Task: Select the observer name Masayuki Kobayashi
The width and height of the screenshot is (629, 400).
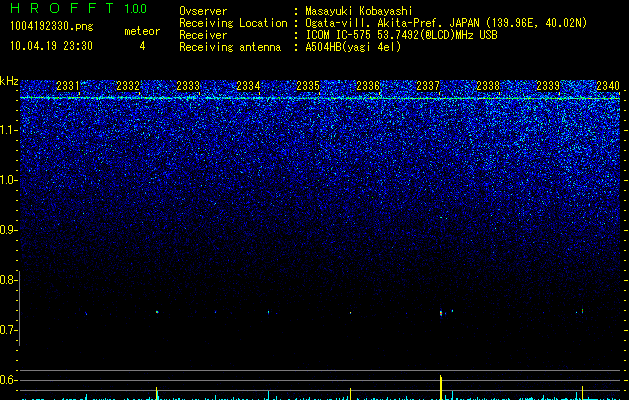Action: 359,11
